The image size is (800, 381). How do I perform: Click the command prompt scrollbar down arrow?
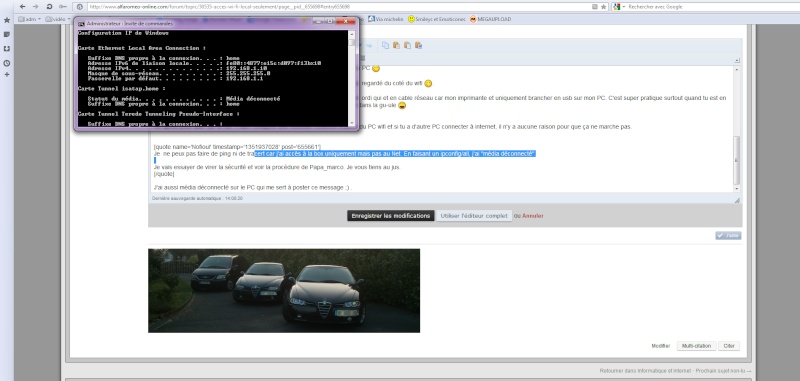pyautogui.click(x=352, y=123)
